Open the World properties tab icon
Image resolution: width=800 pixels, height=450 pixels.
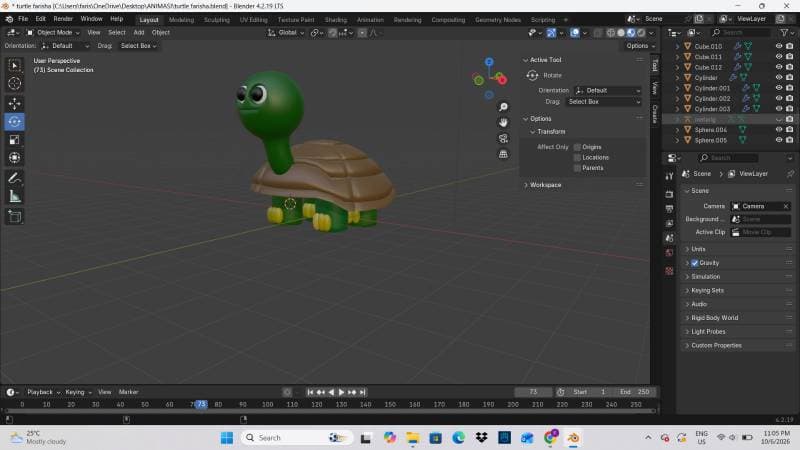point(669,253)
